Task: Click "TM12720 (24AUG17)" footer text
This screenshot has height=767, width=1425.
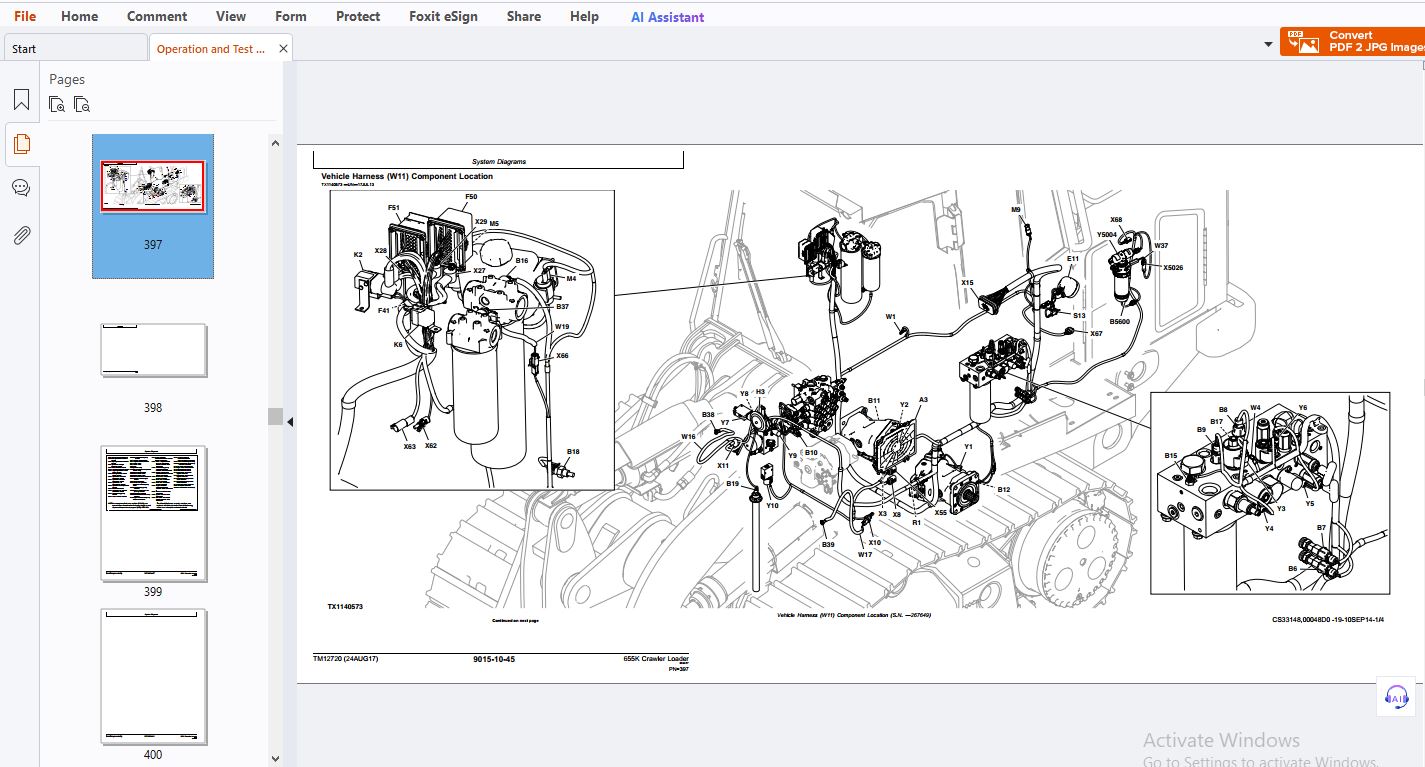Action: tap(346, 659)
